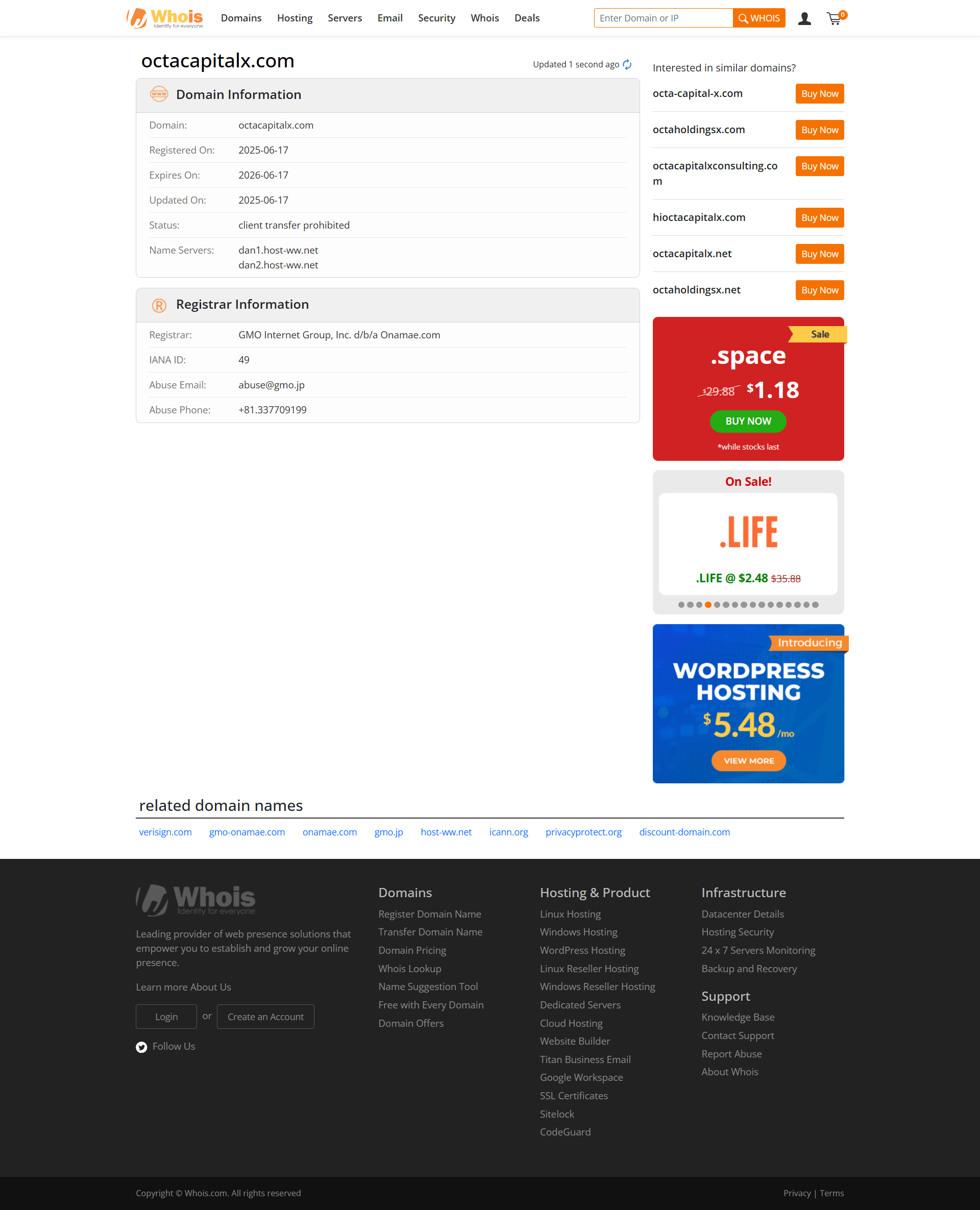
Task: Click the Twitter Follow Us icon
Action: click(x=142, y=1047)
